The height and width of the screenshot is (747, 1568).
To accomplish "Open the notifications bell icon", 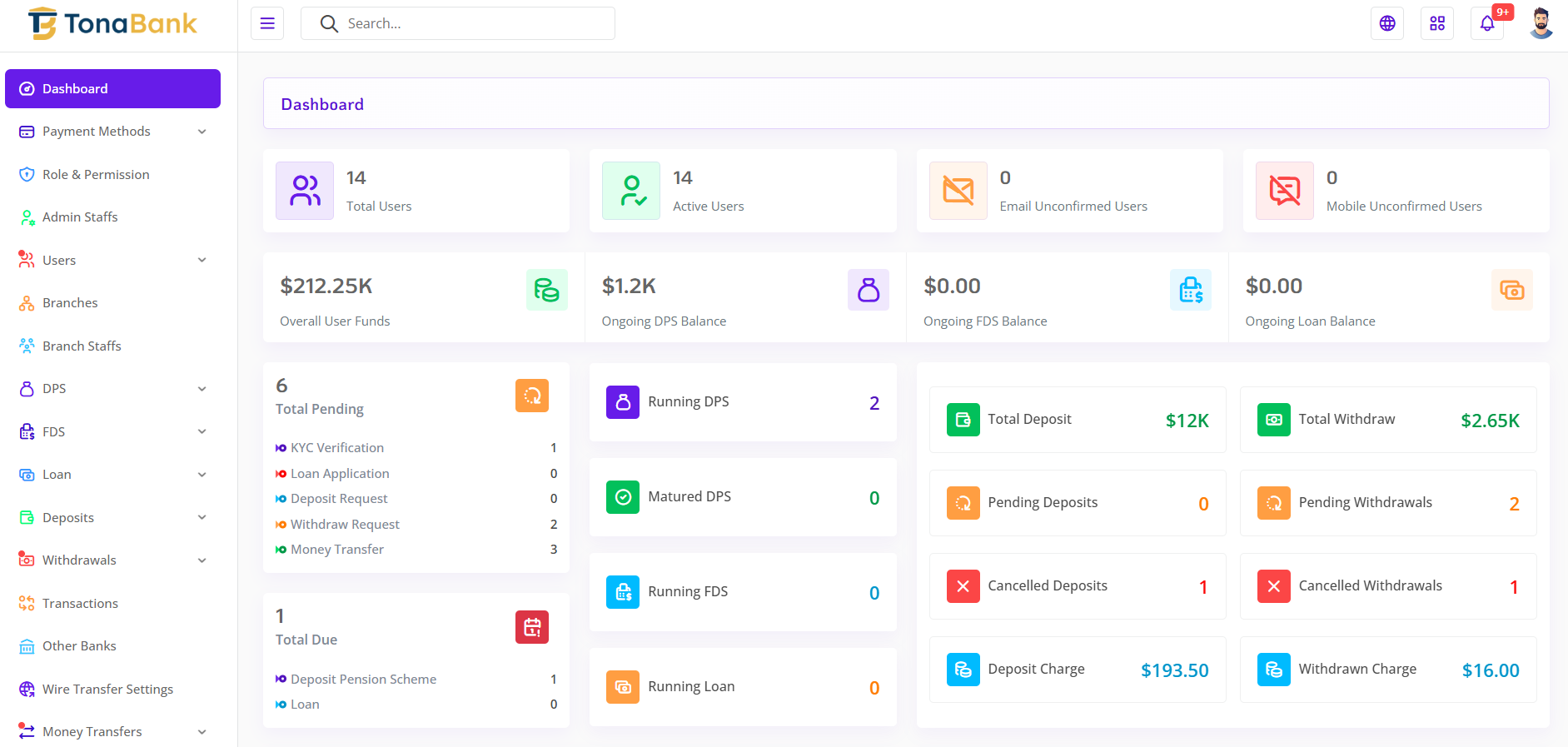I will 1487,23.
